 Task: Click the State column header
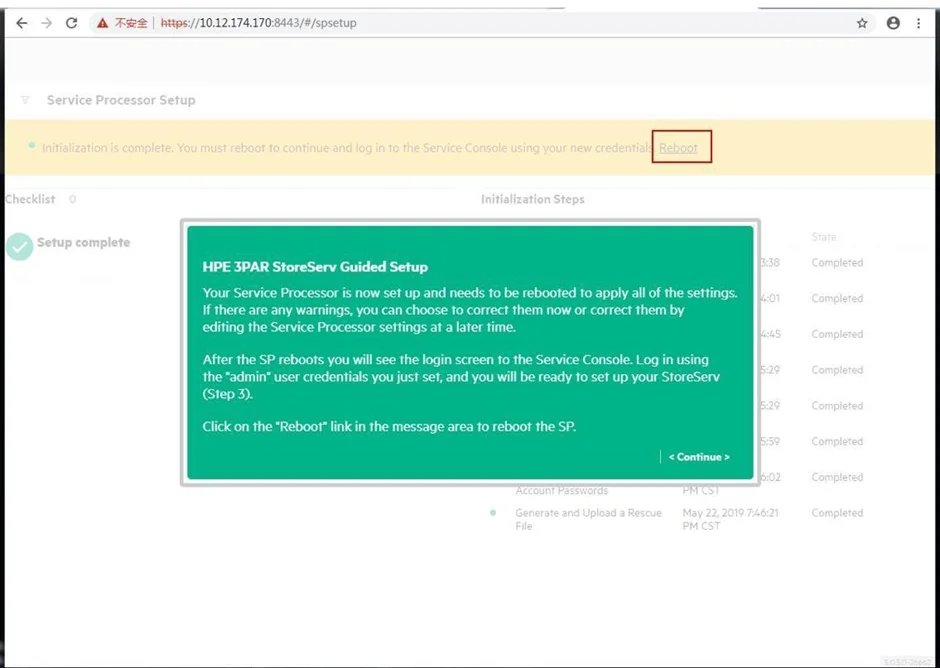pyautogui.click(x=824, y=237)
